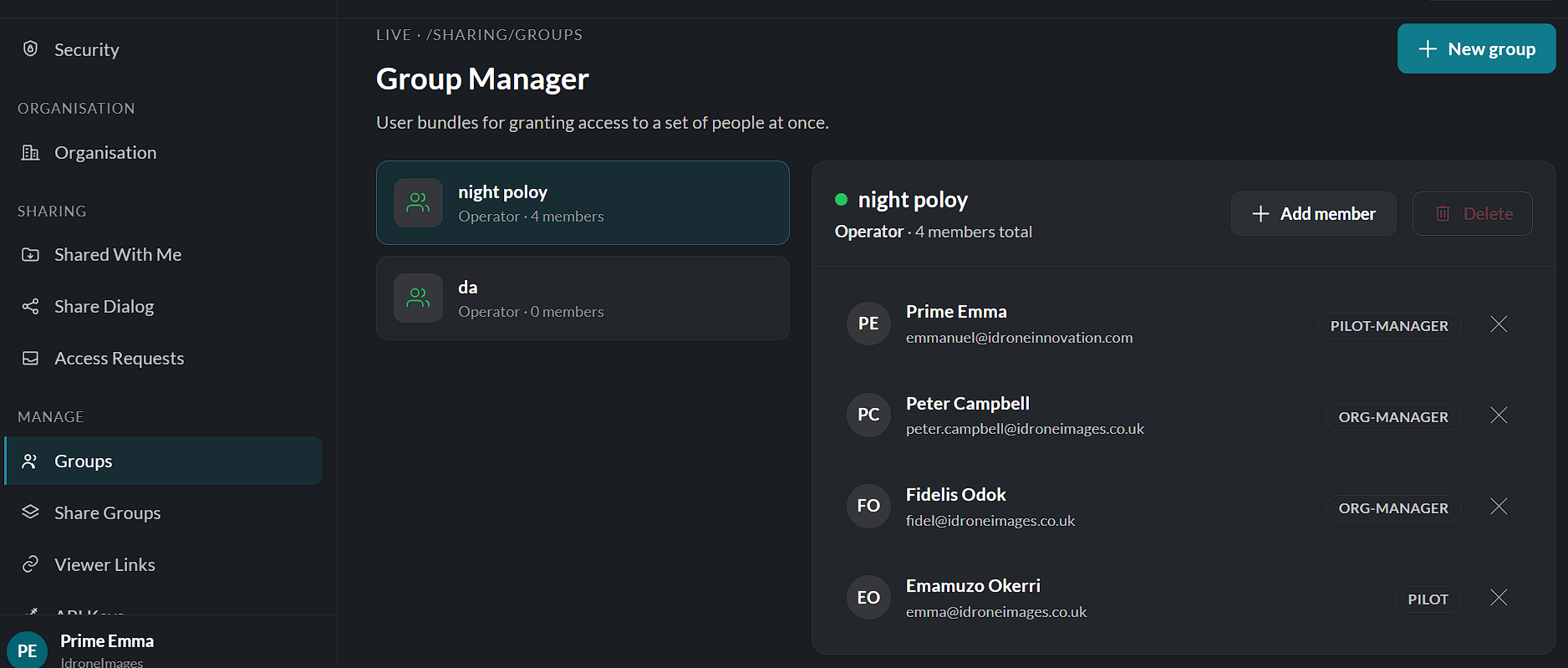This screenshot has height=668, width=1568.
Task: Click the green status dot beside night poloy
Action: coord(841,200)
